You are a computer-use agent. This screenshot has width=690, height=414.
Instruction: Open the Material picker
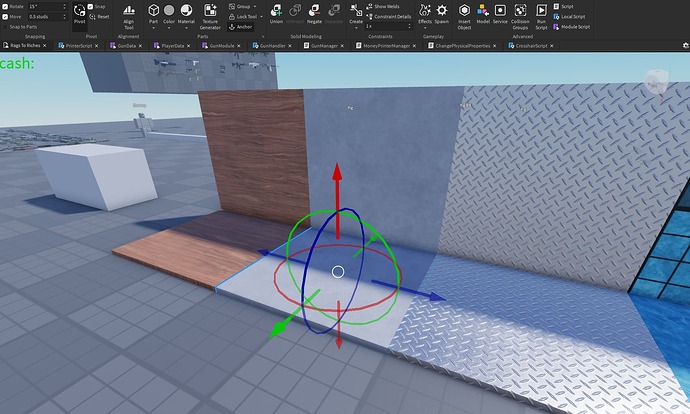(x=186, y=13)
